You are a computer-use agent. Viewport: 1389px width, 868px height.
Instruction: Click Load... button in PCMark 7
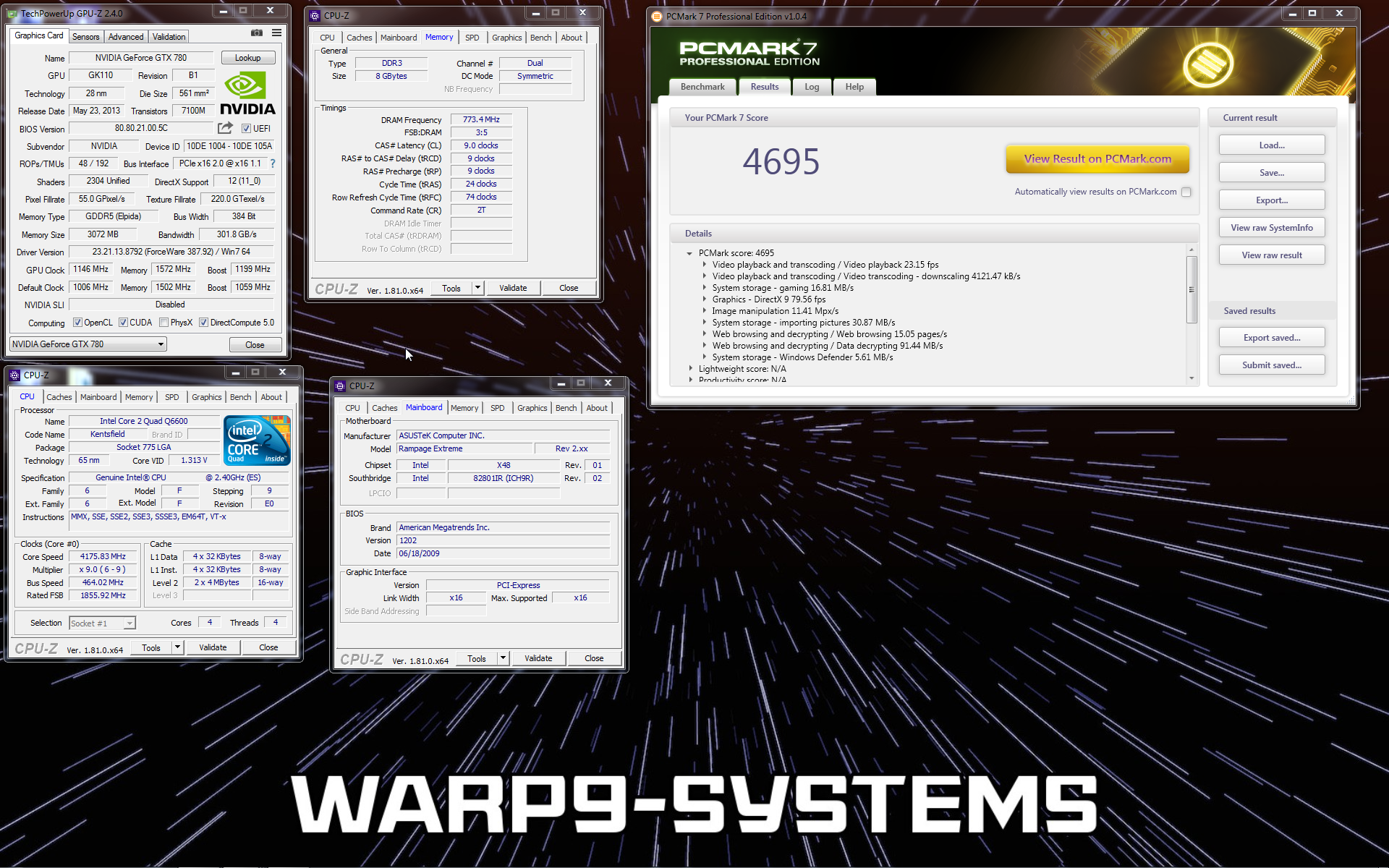click(1272, 145)
